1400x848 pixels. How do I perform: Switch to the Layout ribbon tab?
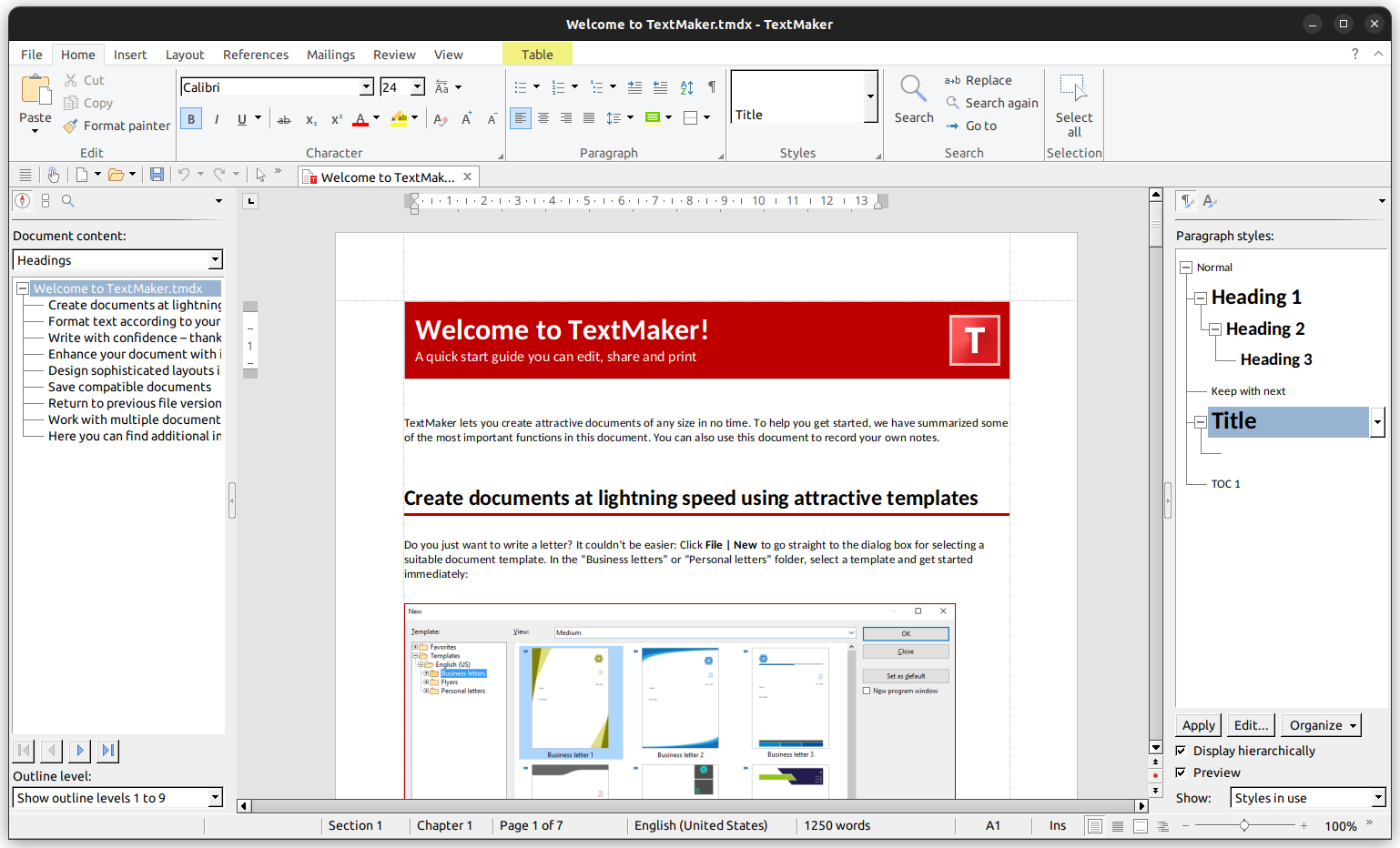[185, 55]
